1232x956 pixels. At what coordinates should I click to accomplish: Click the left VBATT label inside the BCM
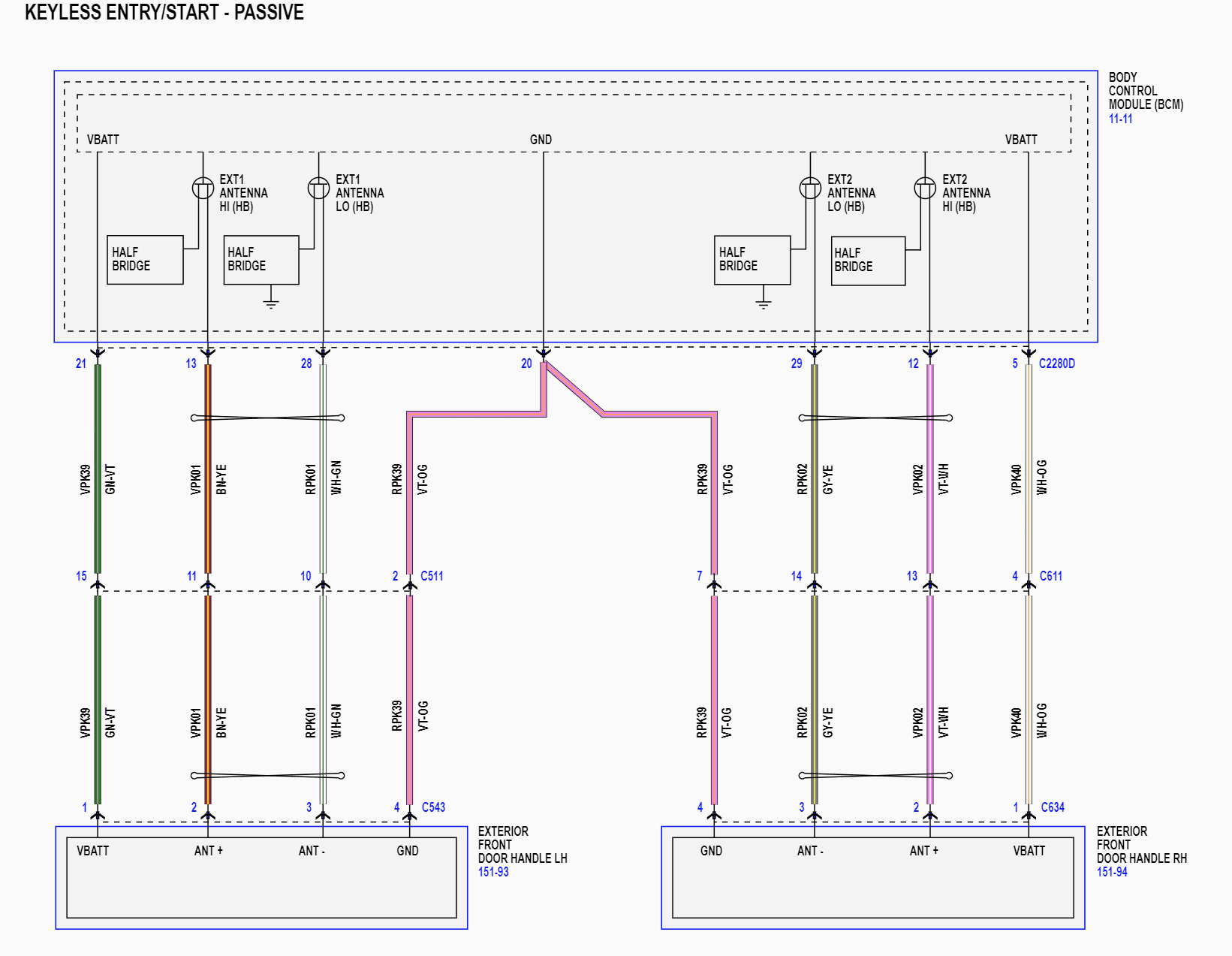(103, 140)
